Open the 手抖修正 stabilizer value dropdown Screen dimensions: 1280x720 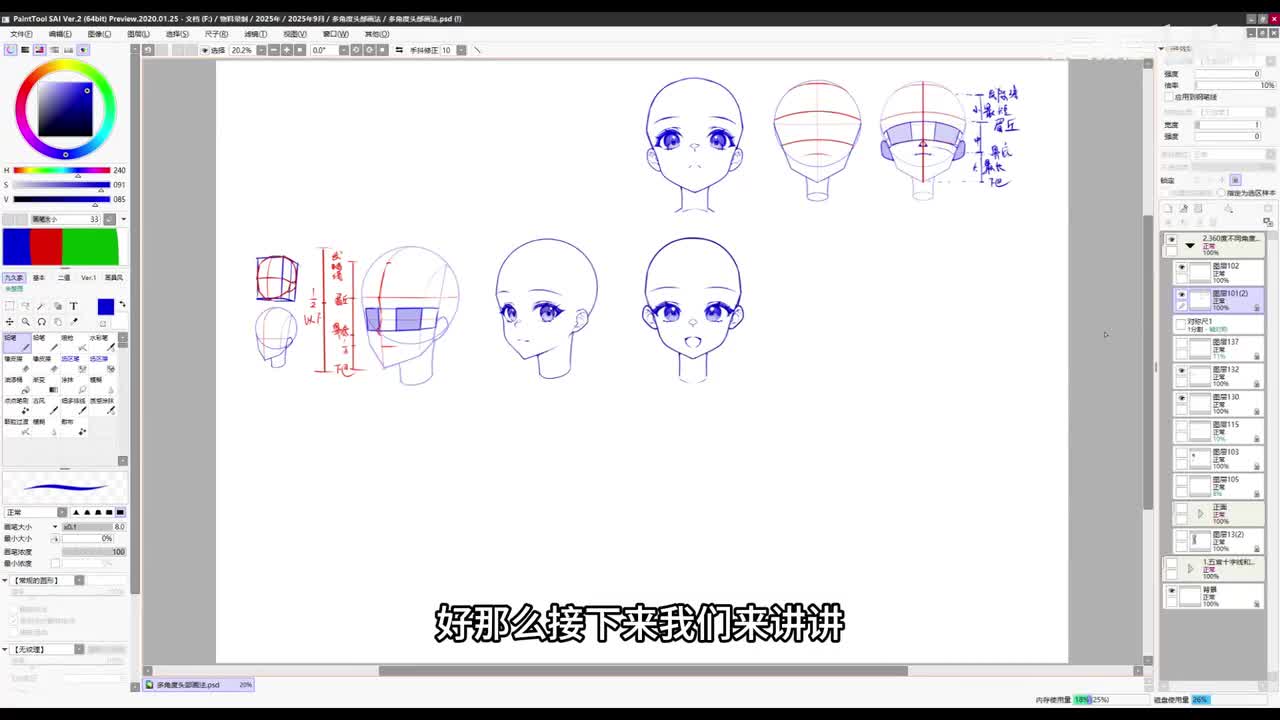pos(461,50)
